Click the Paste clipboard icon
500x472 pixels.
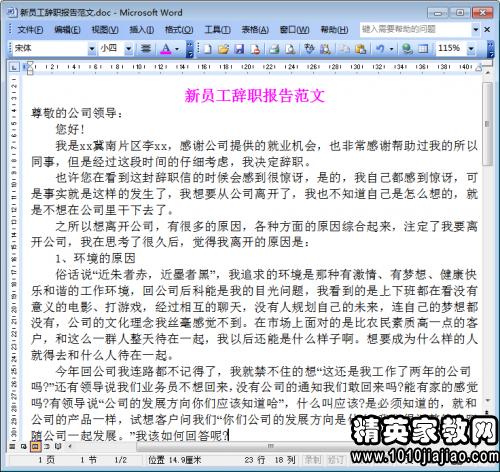(x=360, y=49)
